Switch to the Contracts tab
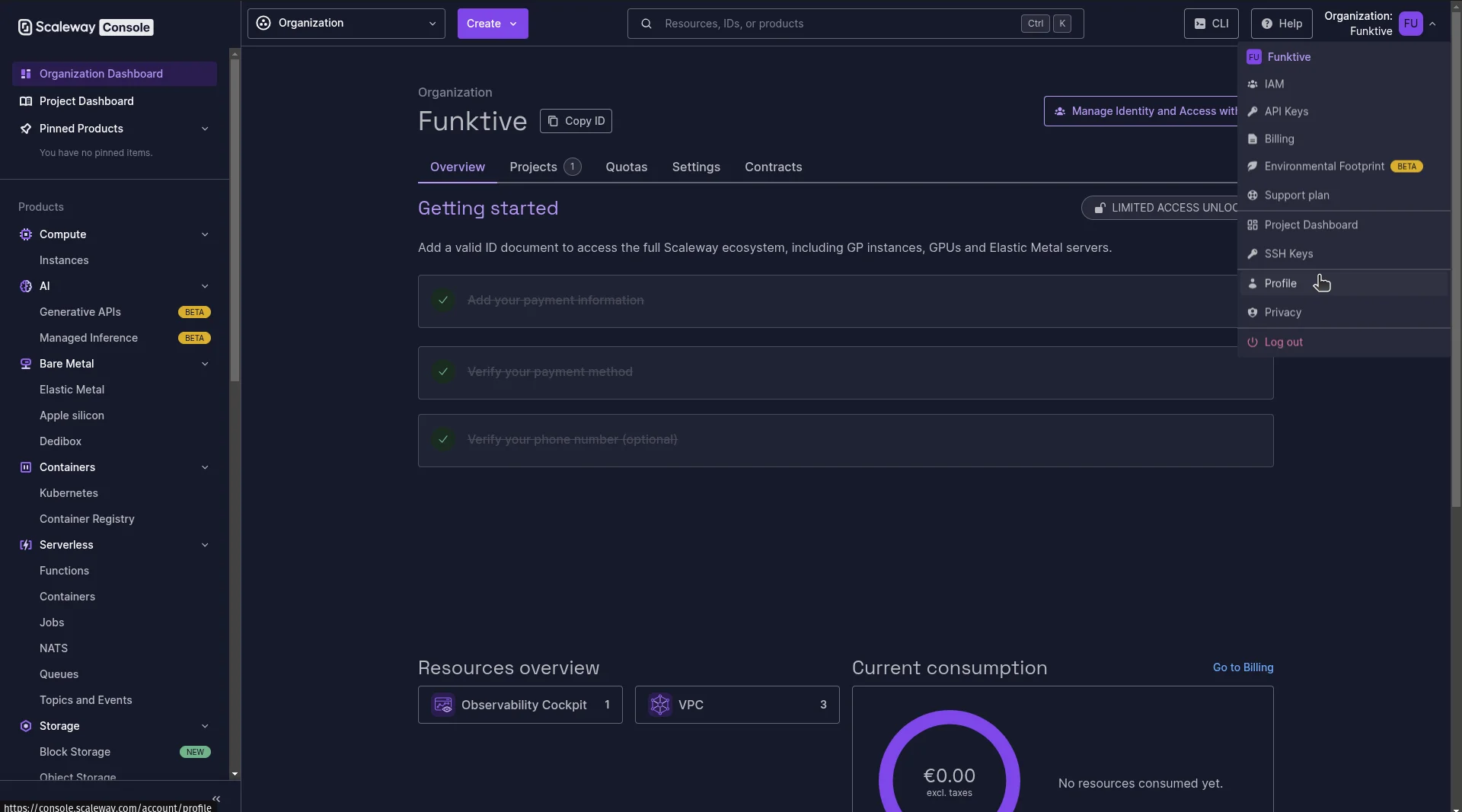1462x812 pixels. coord(773,167)
